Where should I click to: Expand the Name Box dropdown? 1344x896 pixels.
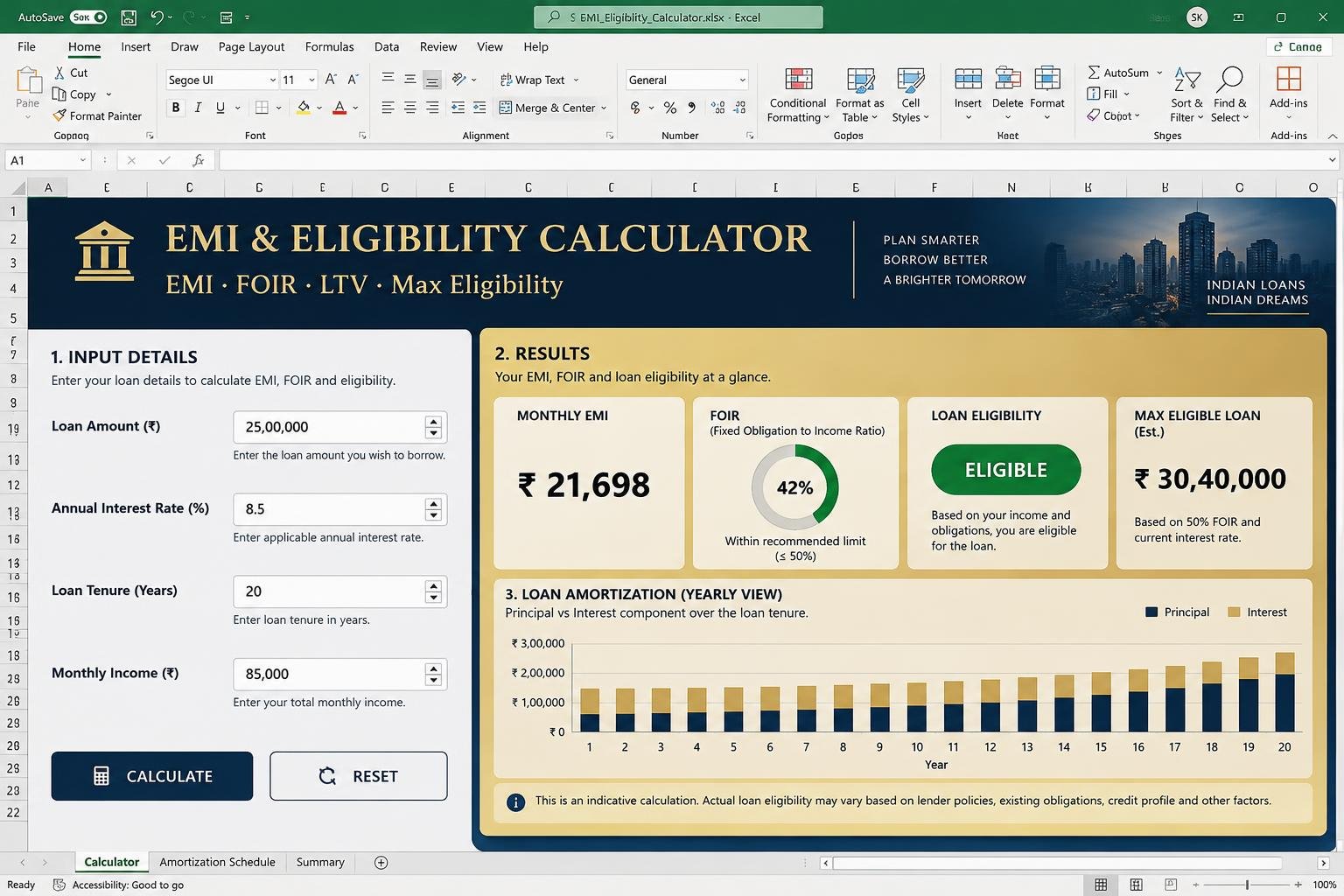(x=83, y=160)
